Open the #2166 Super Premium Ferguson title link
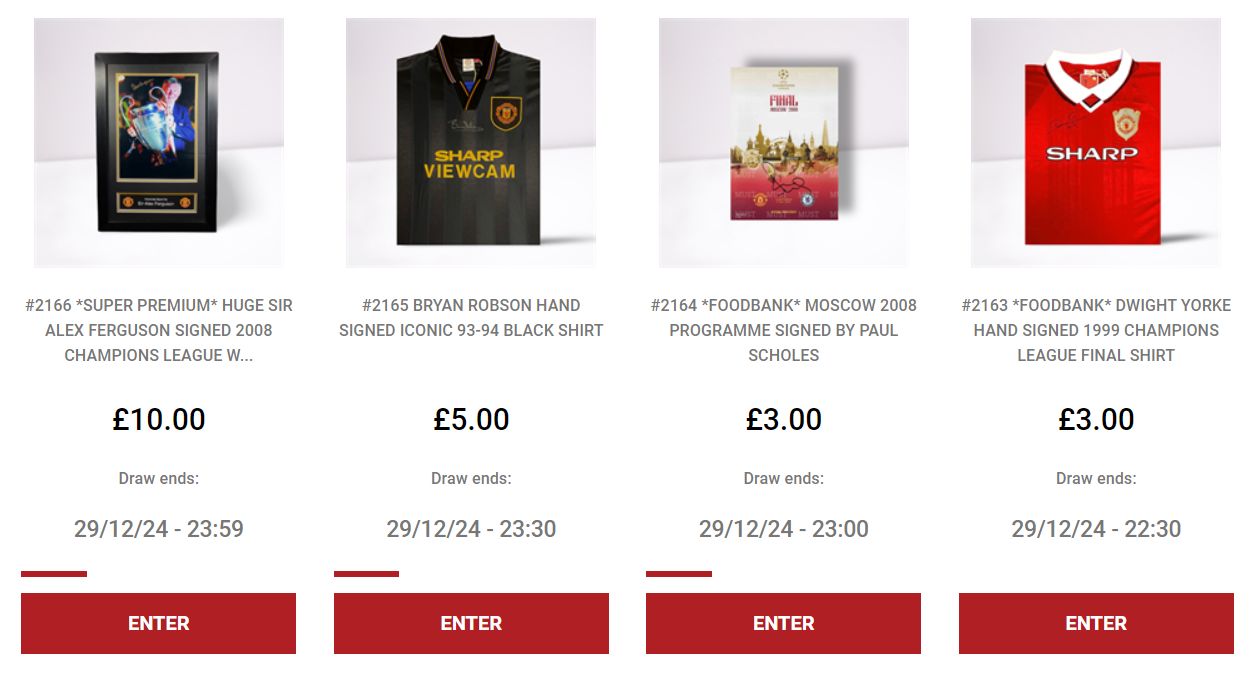The width and height of the screenshot is (1258, 683). (x=158, y=330)
